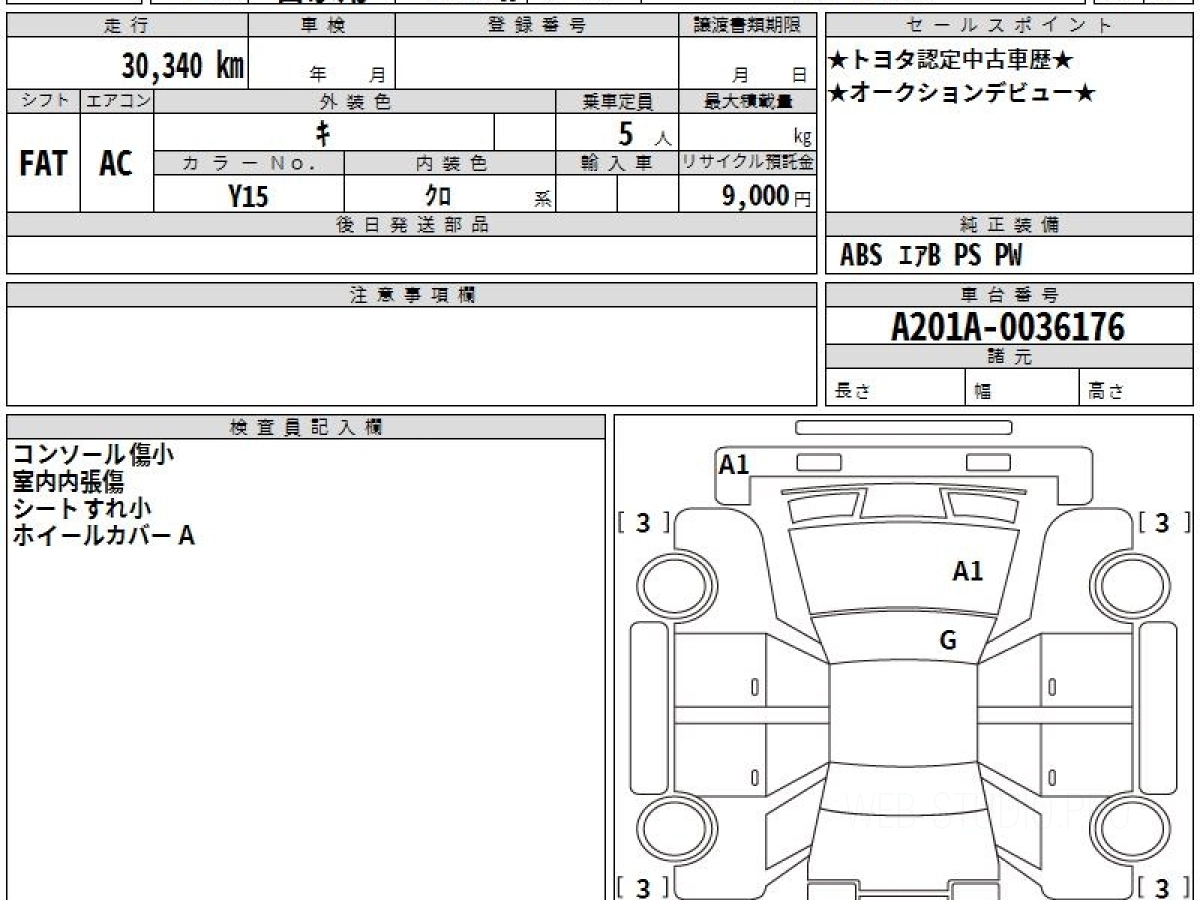Select the 室内内張傷 note
This screenshot has width=1200, height=900.
(68, 482)
